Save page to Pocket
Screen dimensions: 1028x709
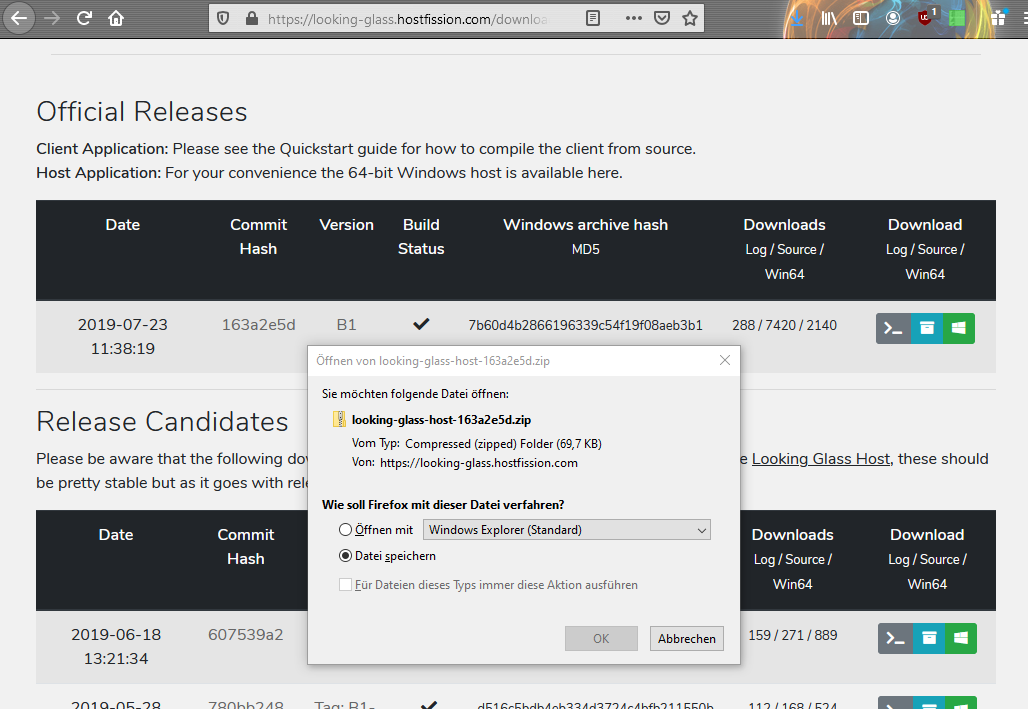pos(662,18)
